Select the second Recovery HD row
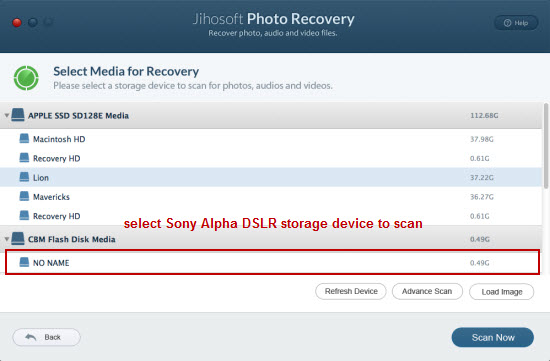Screen dimensions: 550x361 tap(271, 216)
